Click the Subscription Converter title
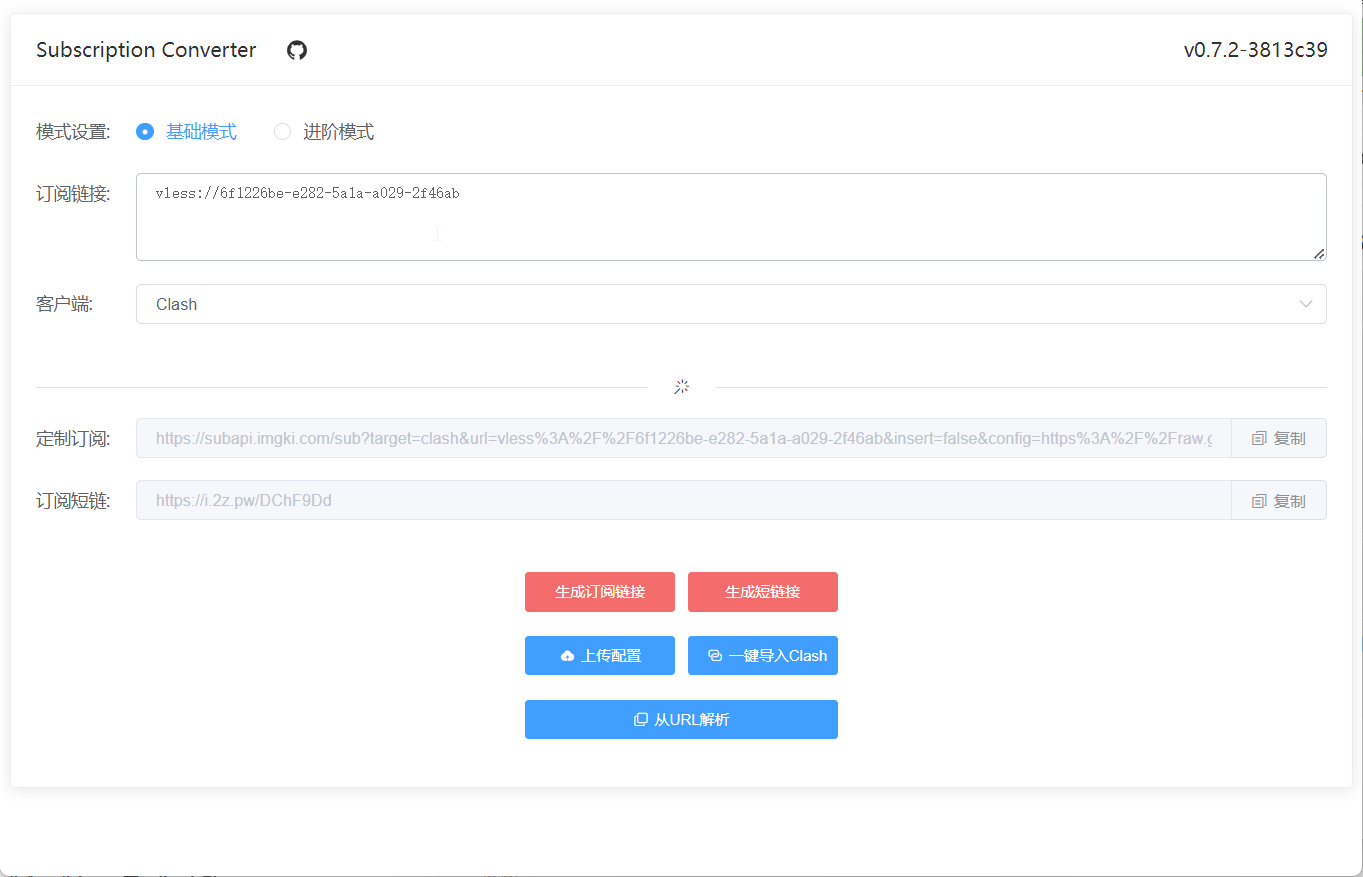 coord(146,50)
